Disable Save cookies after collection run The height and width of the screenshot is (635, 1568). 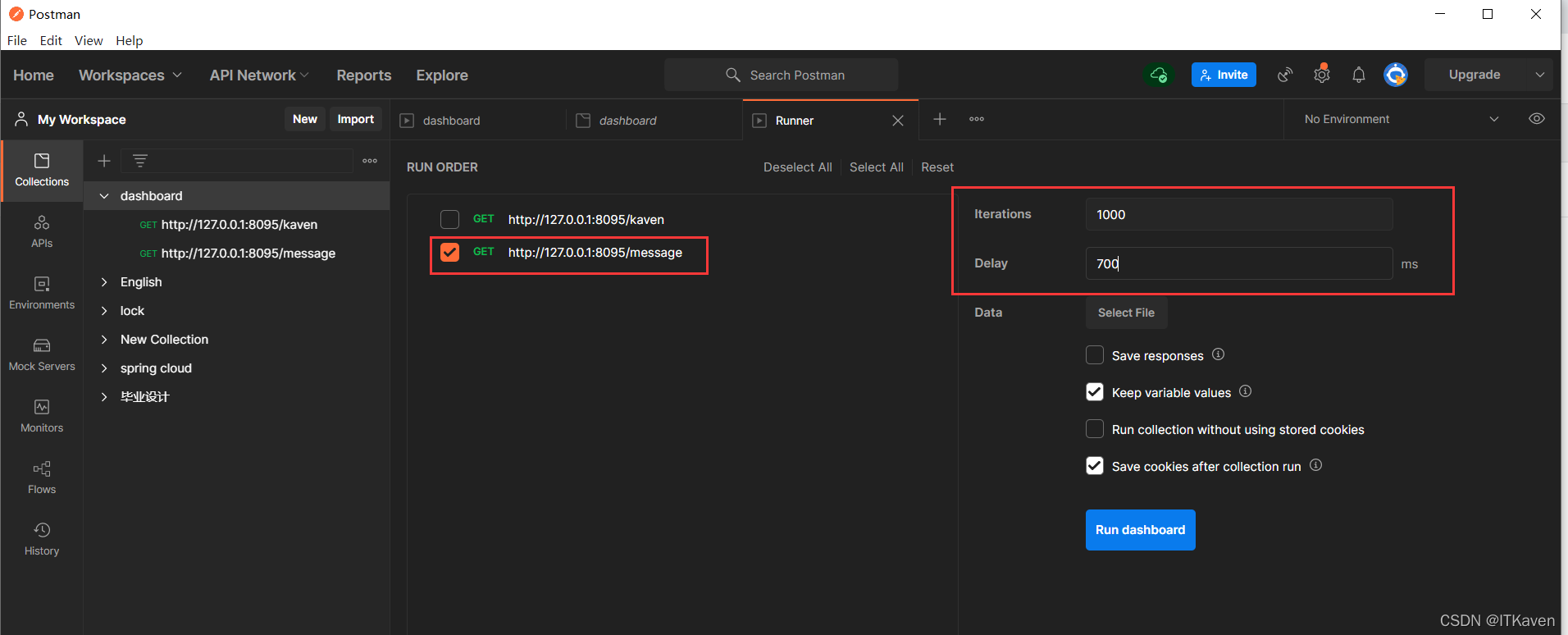click(x=1095, y=466)
